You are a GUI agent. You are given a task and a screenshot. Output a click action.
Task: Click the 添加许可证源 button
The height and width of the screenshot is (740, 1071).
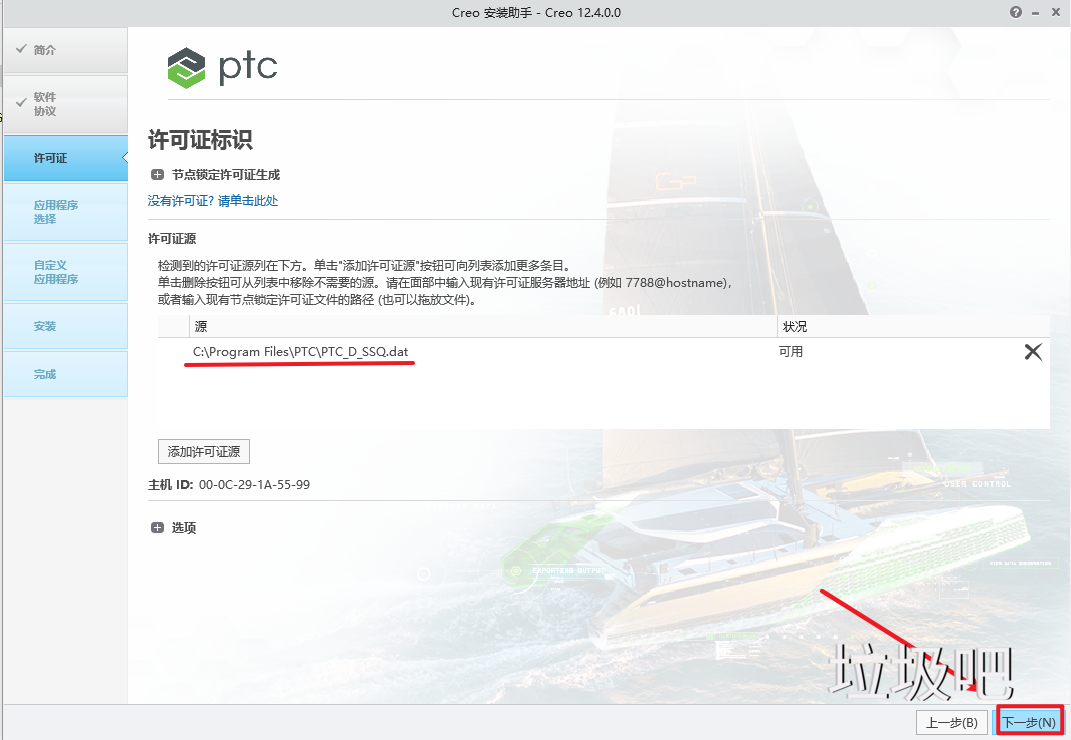(x=204, y=452)
